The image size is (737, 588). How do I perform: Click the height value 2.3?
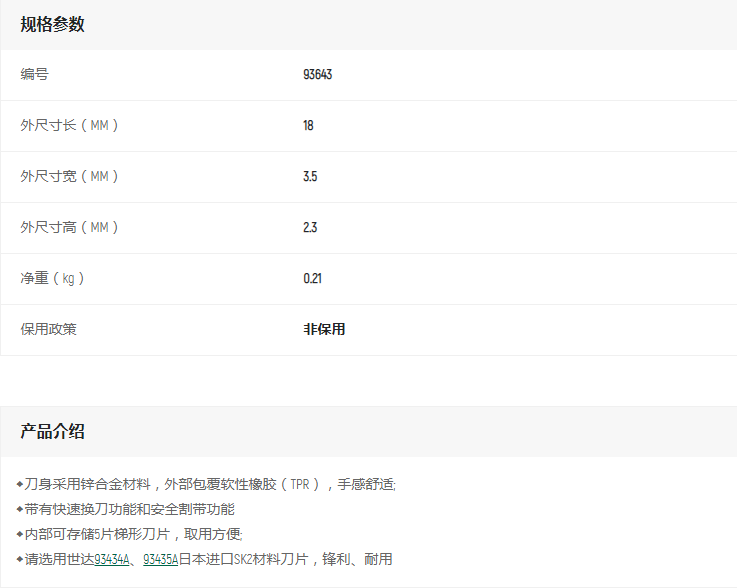310,227
